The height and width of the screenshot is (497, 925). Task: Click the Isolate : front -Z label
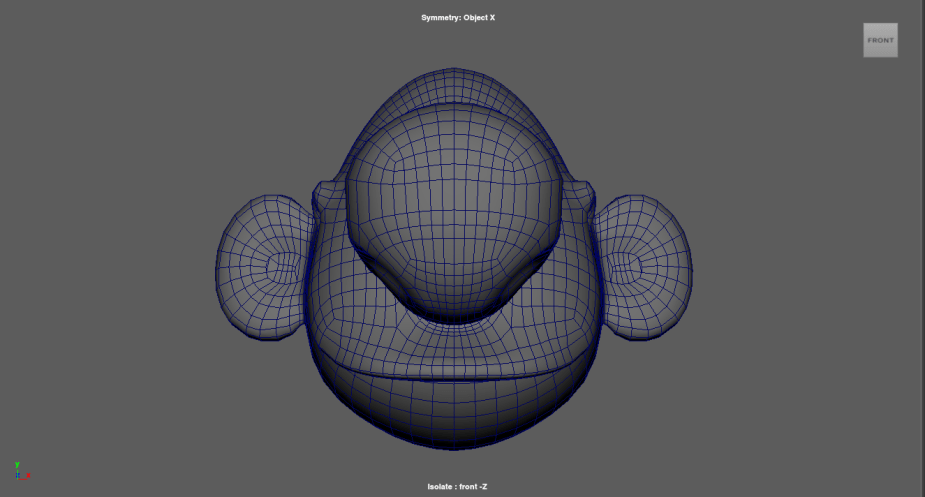(x=457, y=486)
